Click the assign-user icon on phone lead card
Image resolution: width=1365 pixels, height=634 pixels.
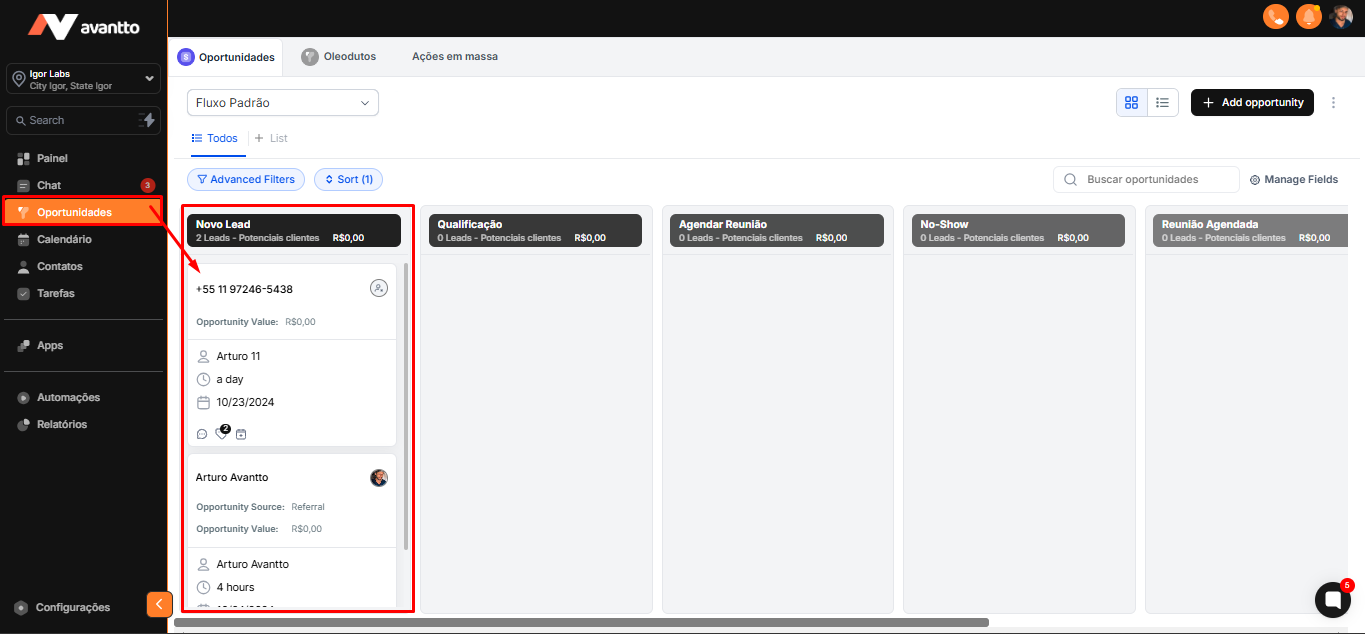point(378,288)
